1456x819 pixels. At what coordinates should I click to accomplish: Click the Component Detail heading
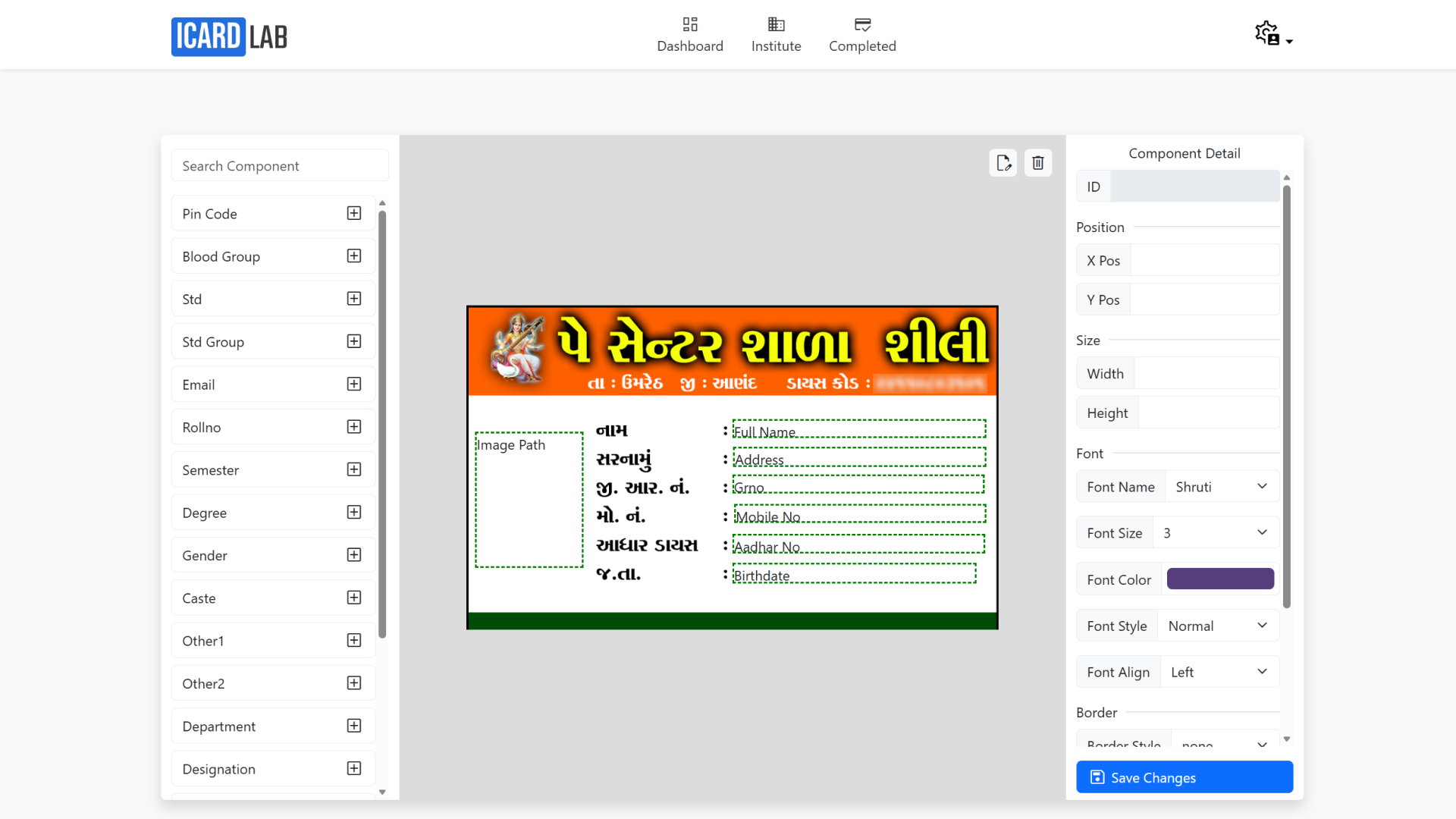click(x=1184, y=153)
